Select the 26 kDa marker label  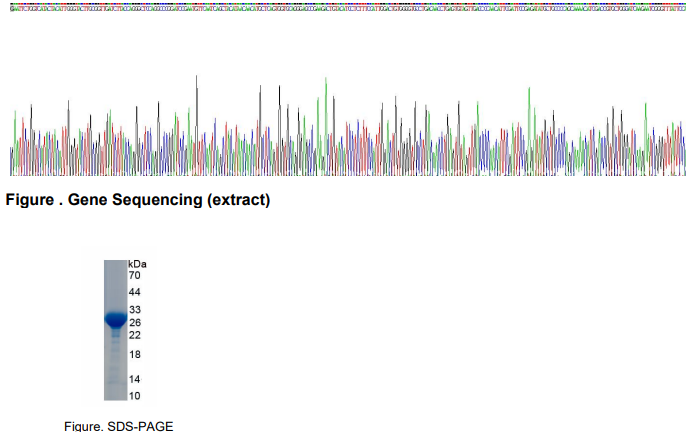[x=135, y=323]
